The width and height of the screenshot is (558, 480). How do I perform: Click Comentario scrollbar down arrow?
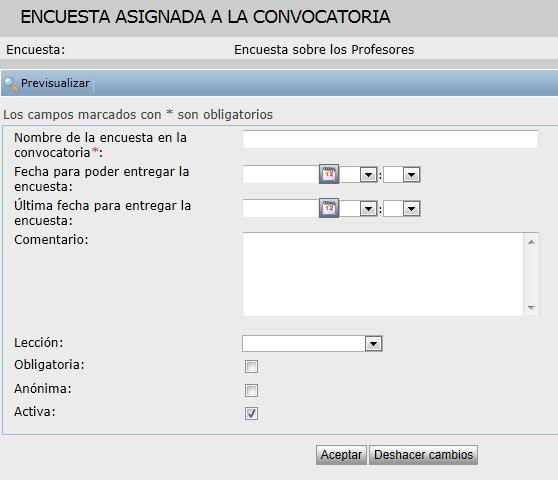click(x=531, y=307)
